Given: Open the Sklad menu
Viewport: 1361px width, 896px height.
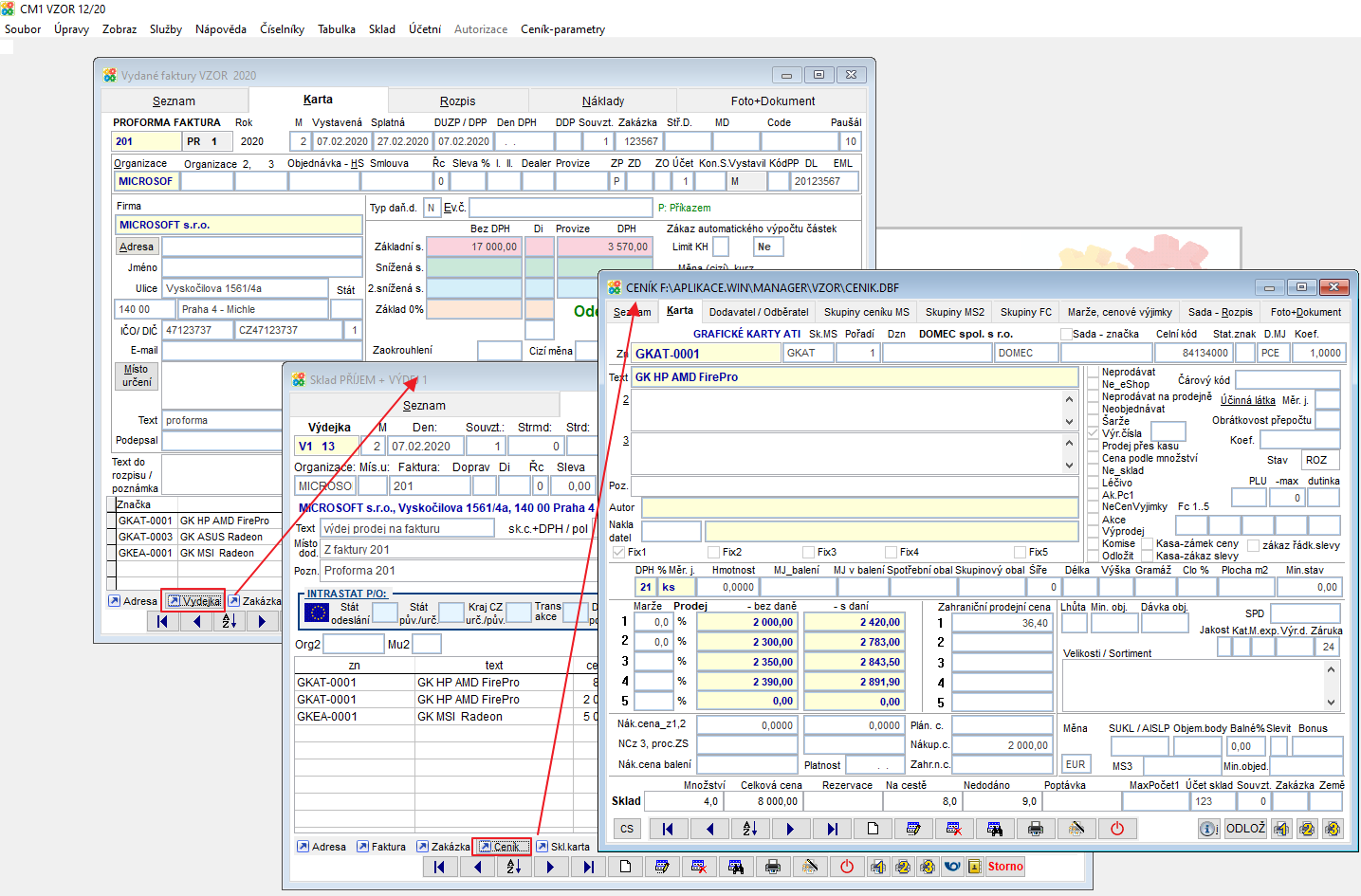Looking at the screenshot, I should tap(382, 29).
